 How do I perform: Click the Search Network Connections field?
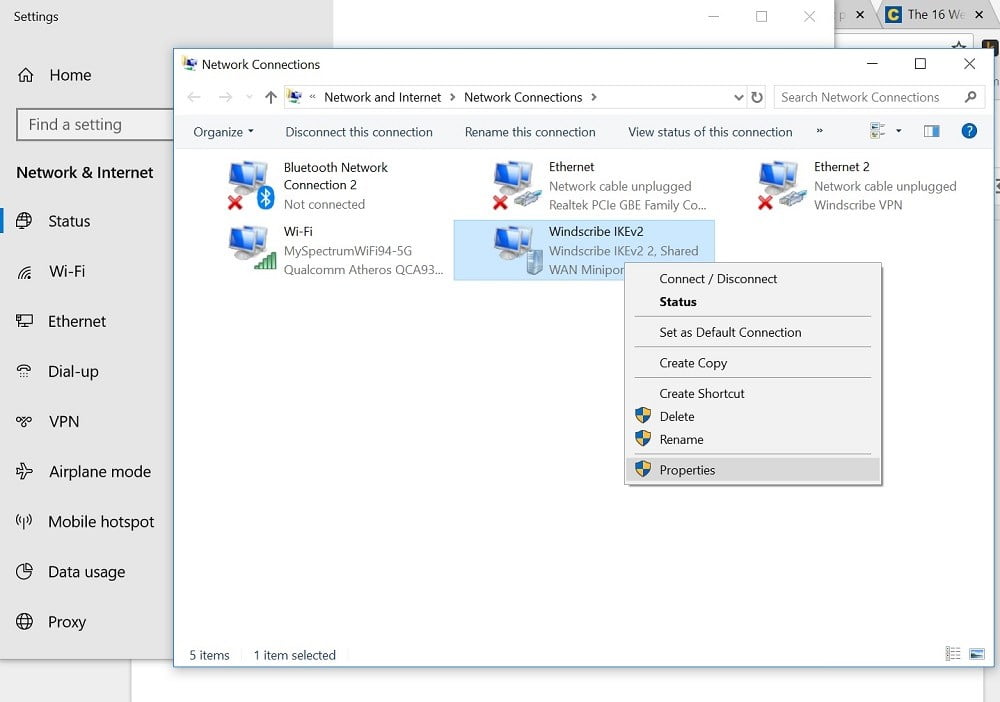[868, 97]
